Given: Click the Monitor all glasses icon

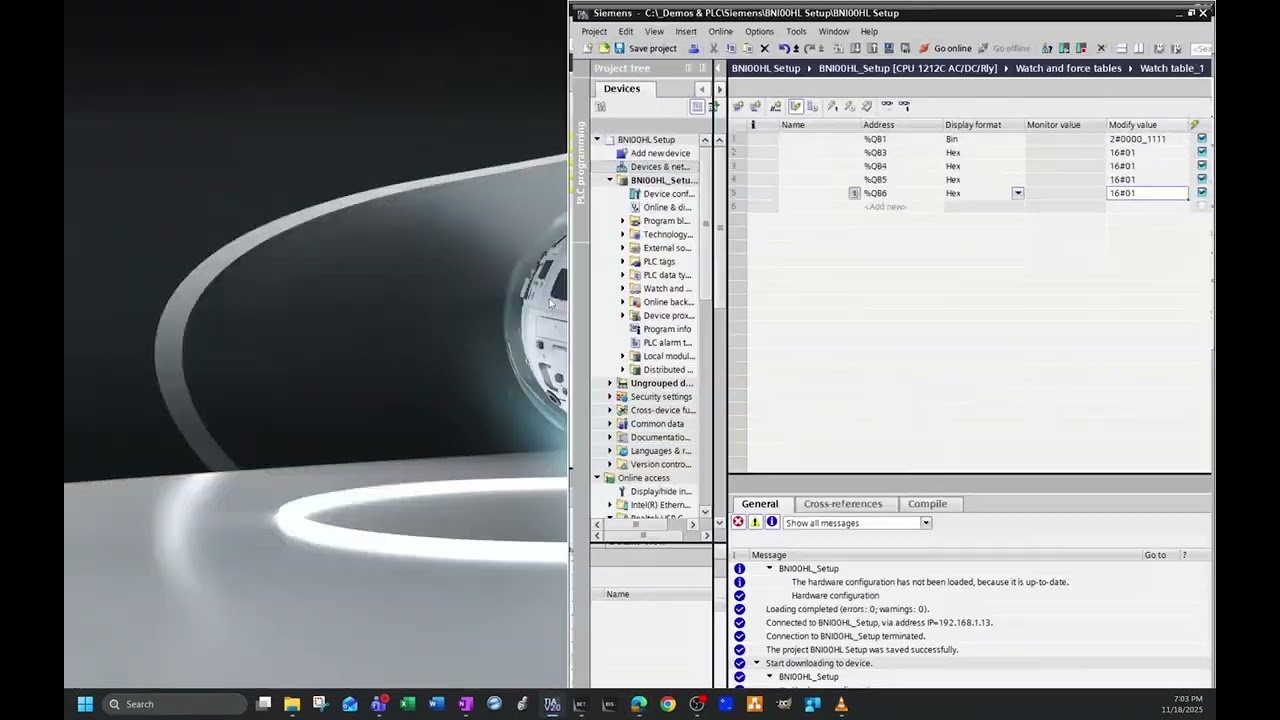Looking at the screenshot, I should click(886, 105).
